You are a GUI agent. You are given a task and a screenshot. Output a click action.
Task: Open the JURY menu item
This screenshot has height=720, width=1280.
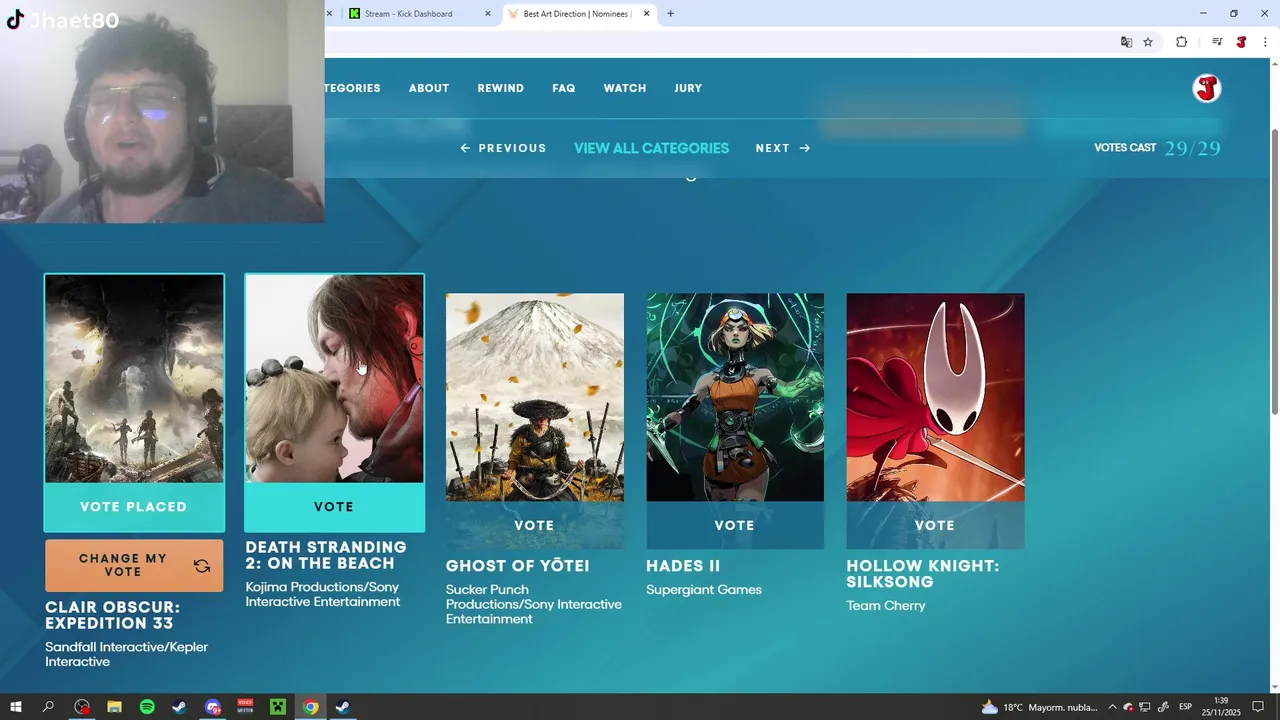point(688,88)
